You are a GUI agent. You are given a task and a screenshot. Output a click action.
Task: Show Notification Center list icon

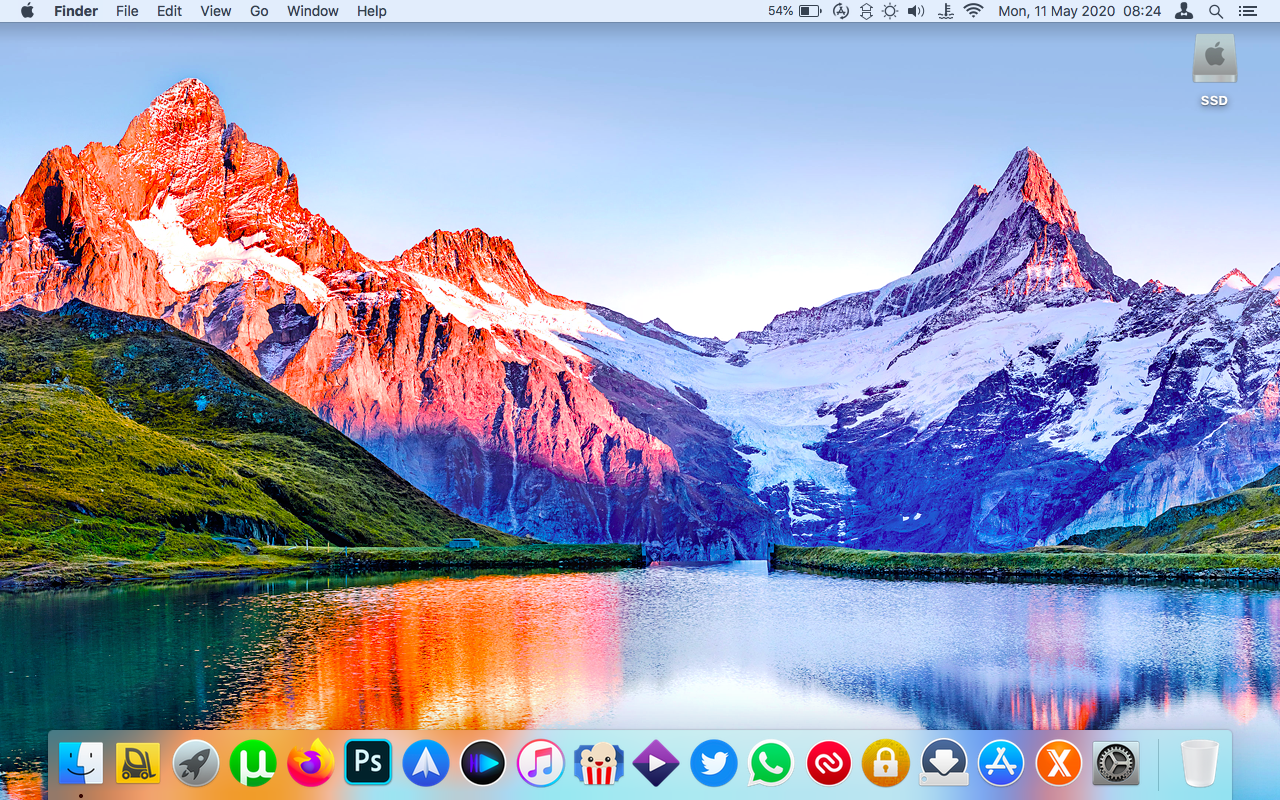[x=1247, y=11]
